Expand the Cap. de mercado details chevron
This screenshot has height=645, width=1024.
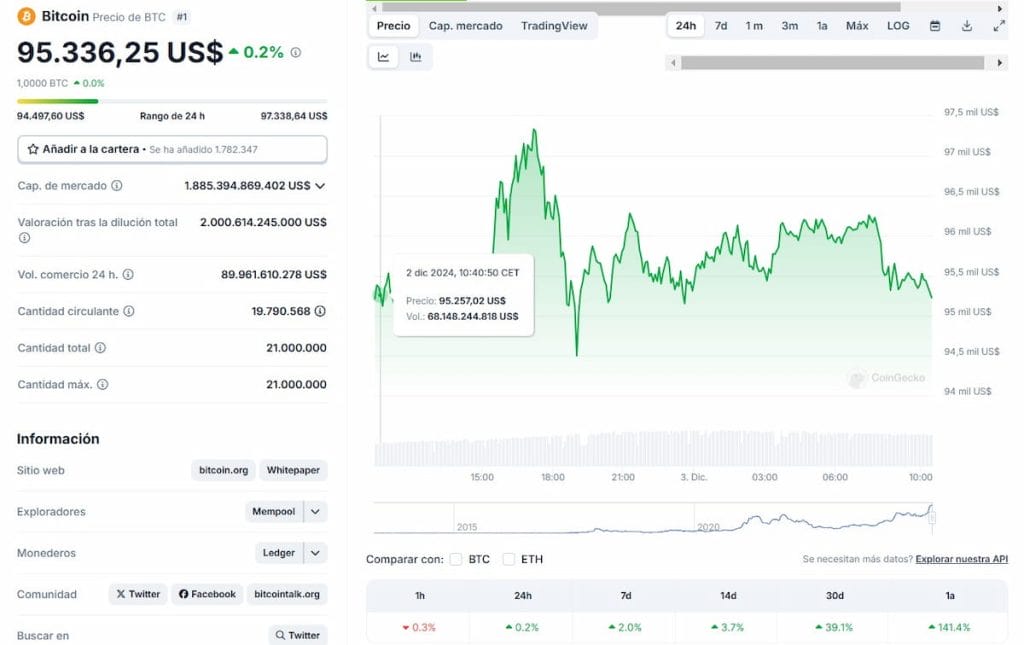pyautogui.click(x=322, y=186)
